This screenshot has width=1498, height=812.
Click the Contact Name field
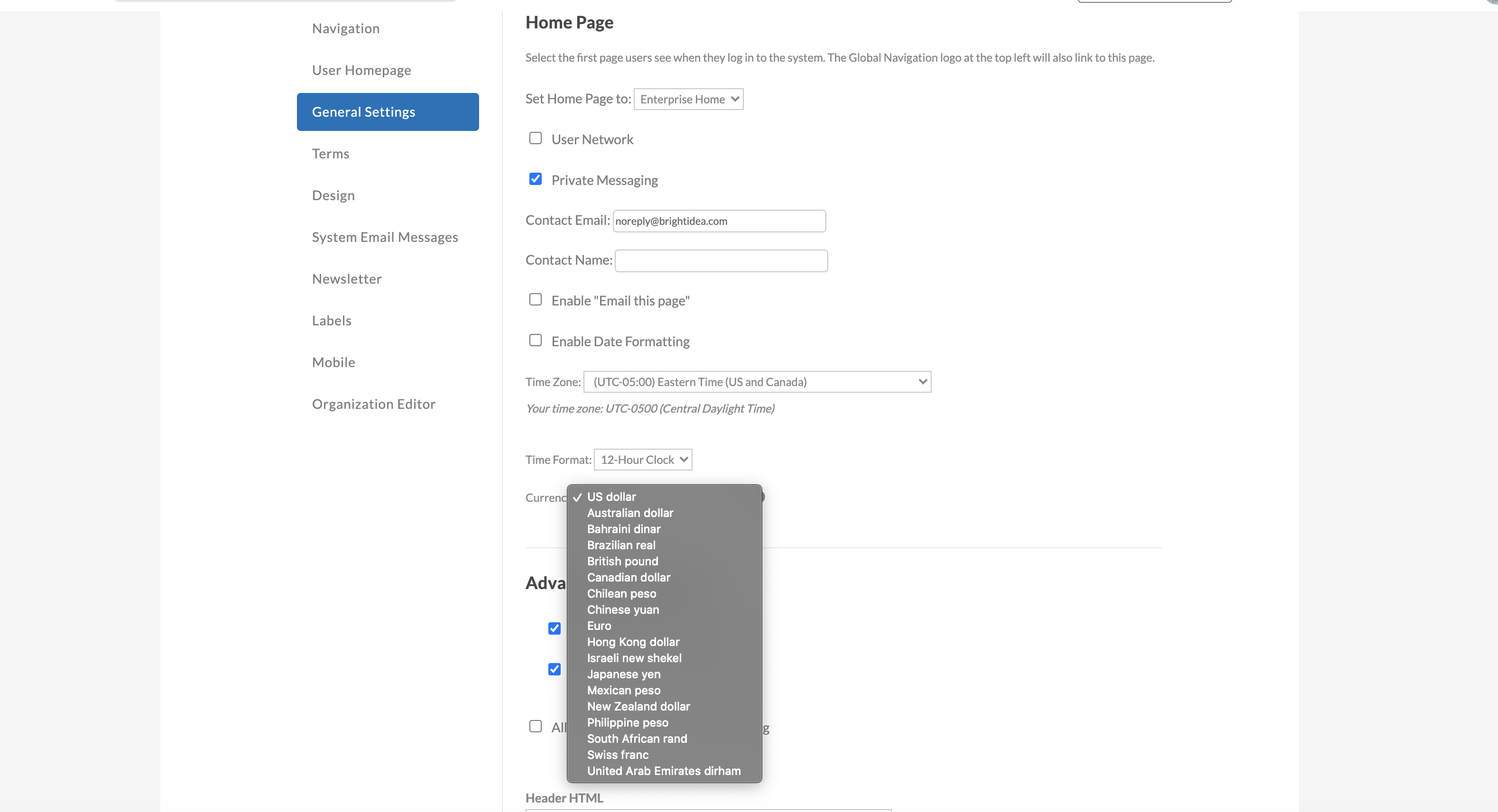(x=721, y=260)
